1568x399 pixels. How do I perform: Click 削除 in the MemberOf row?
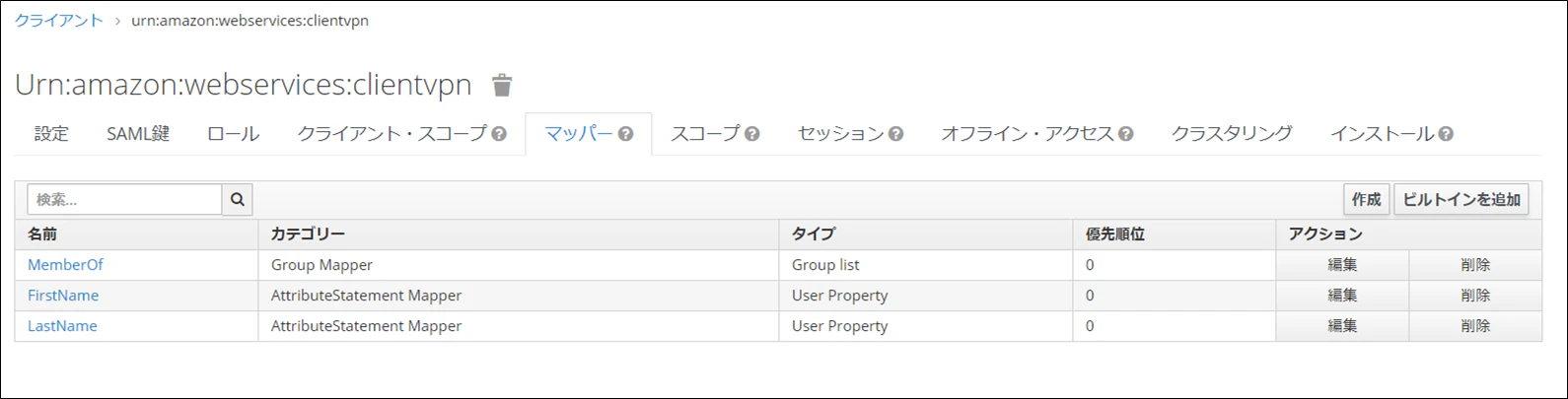(x=1475, y=265)
